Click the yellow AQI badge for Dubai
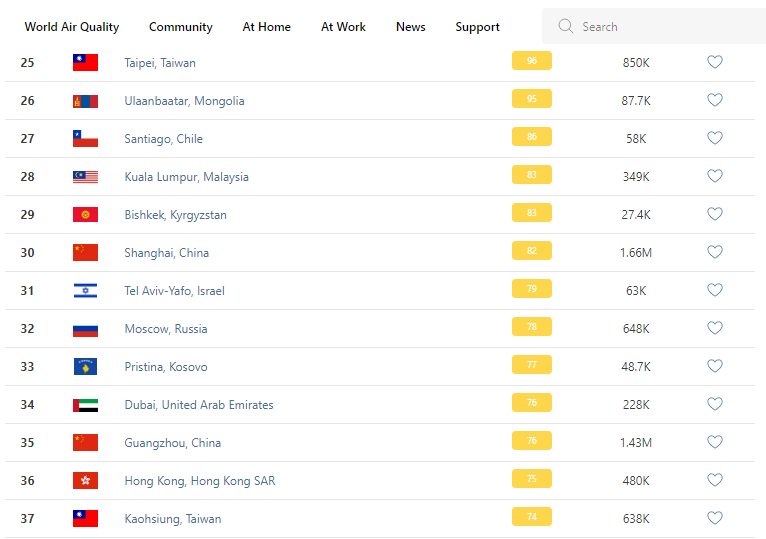Viewport: 766px width, 539px height. click(531, 403)
